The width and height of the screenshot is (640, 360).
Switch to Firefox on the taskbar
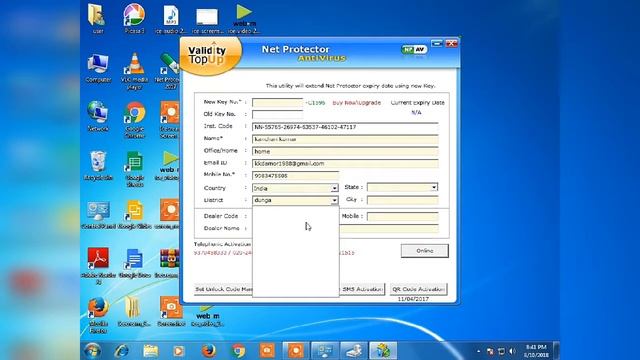(x=209, y=351)
